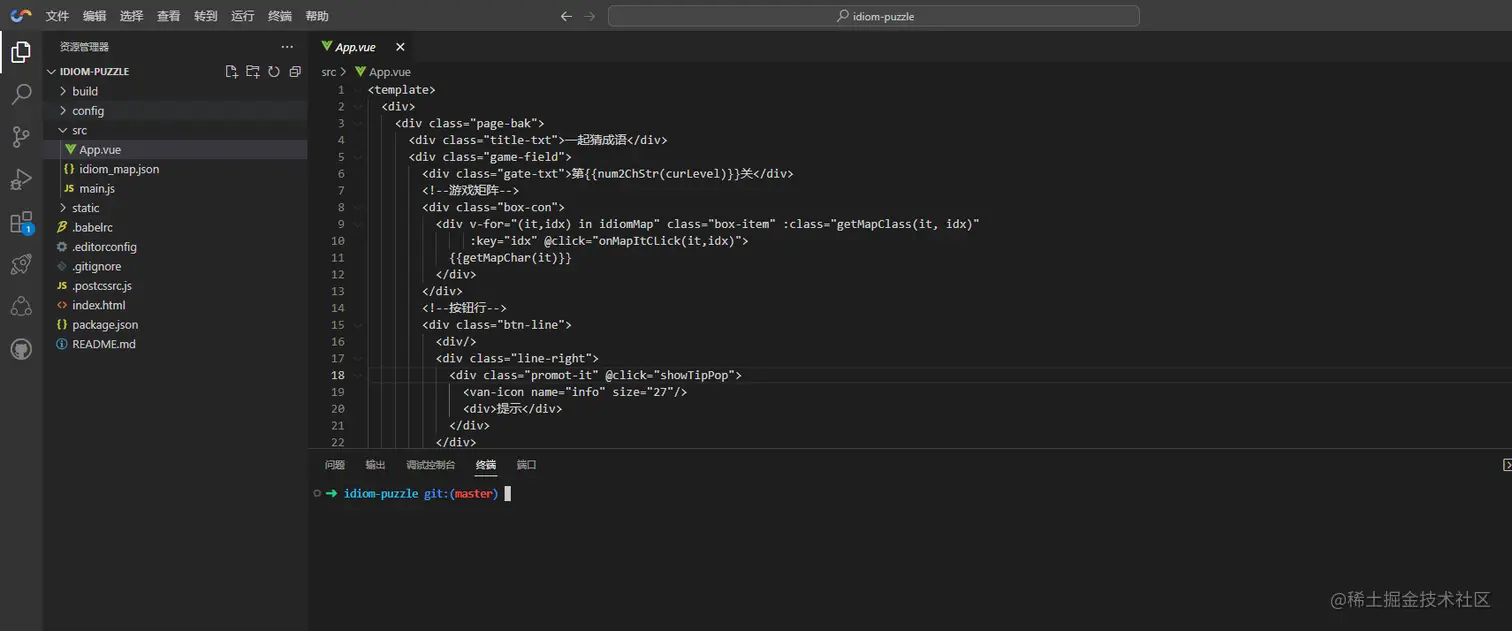The width and height of the screenshot is (1512, 631).
Task: Refresh the explorer file tree
Action: coord(274,72)
